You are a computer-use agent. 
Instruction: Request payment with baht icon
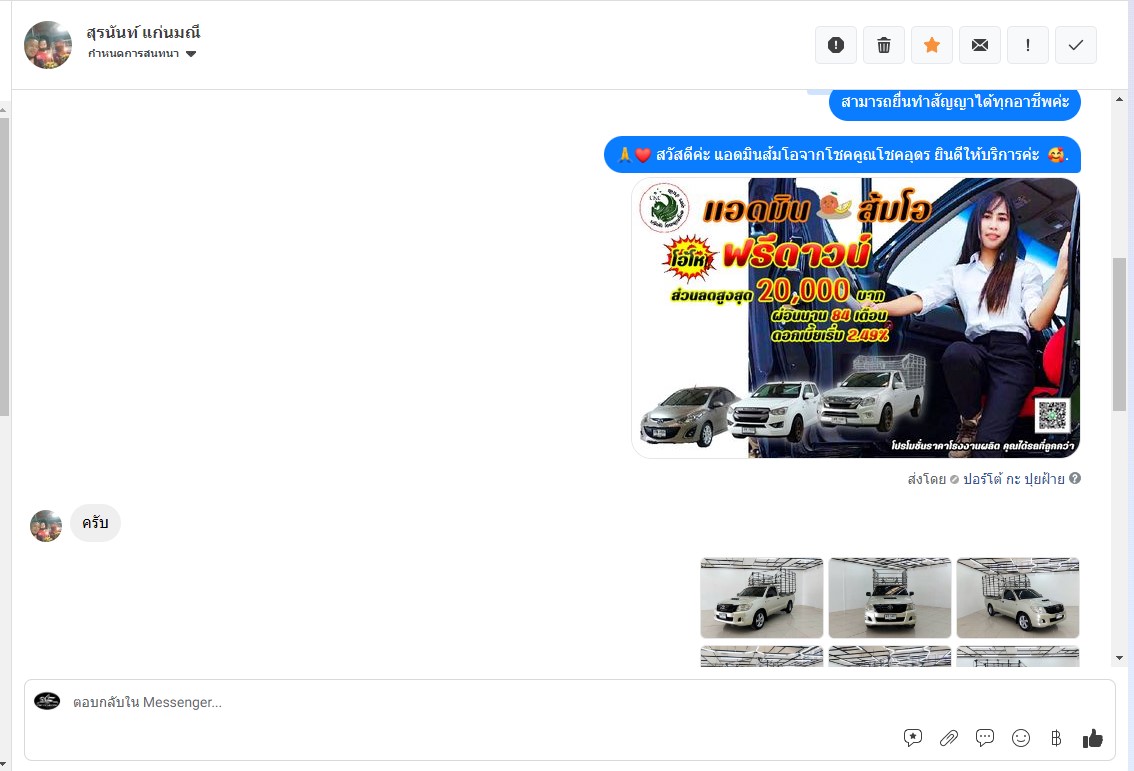pos(1056,738)
